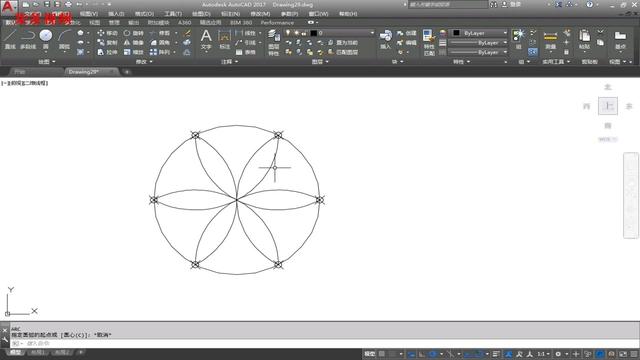Click the Sign In (登录) button
640x360 pixels.
(512, 4)
